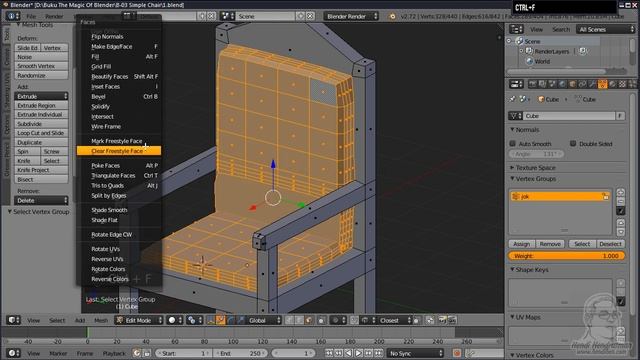This screenshot has height=360, width=640.
Task: Select the jok vertex group entry
Action: coord(560,196)
